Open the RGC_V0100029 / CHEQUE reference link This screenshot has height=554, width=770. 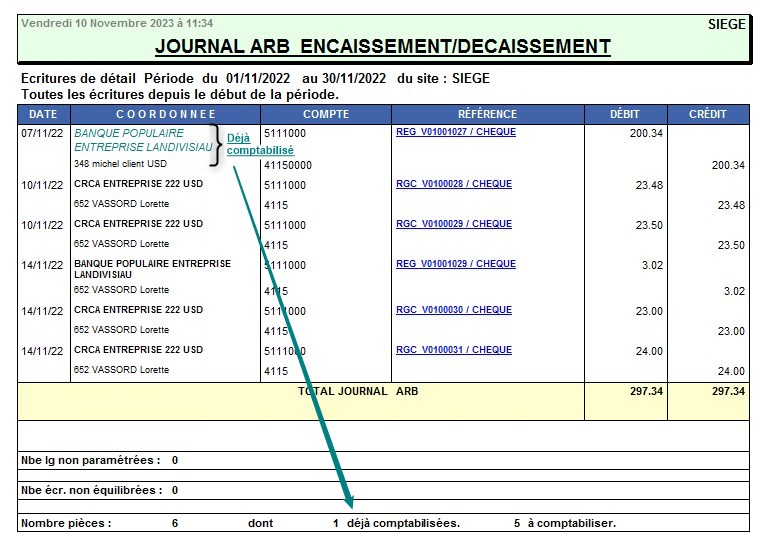[453, 224]
